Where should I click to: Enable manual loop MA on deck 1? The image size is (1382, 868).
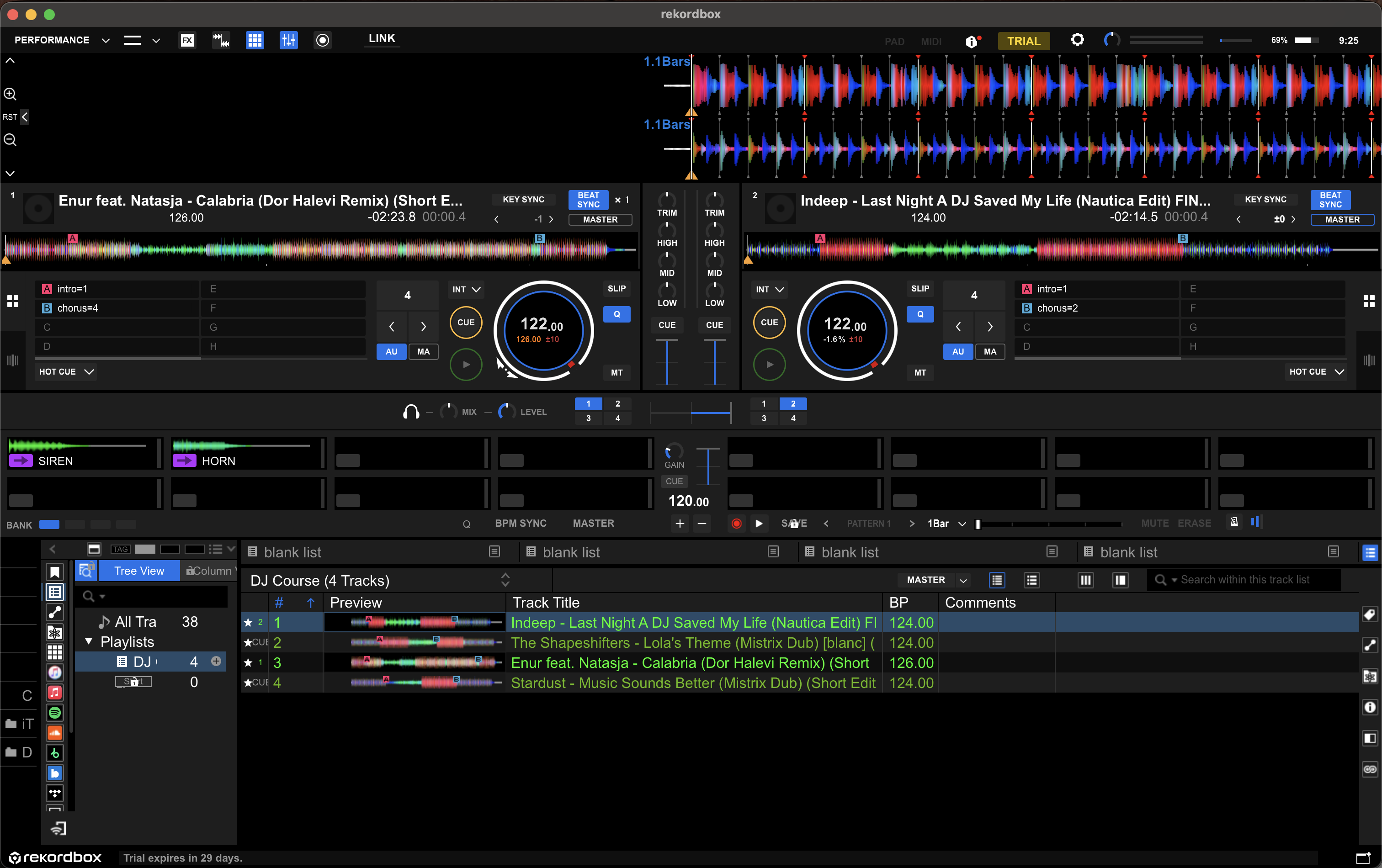[x=423, y=352]
